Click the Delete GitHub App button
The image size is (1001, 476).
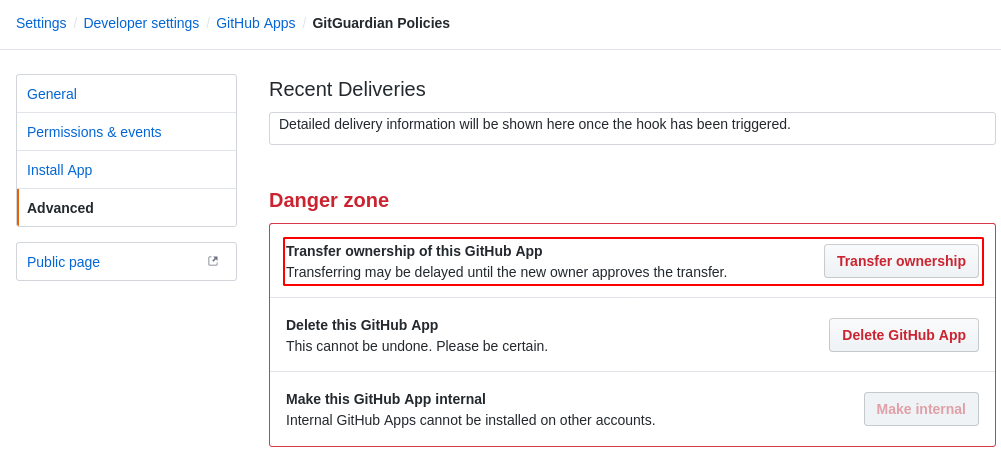(x=903, y=335)
